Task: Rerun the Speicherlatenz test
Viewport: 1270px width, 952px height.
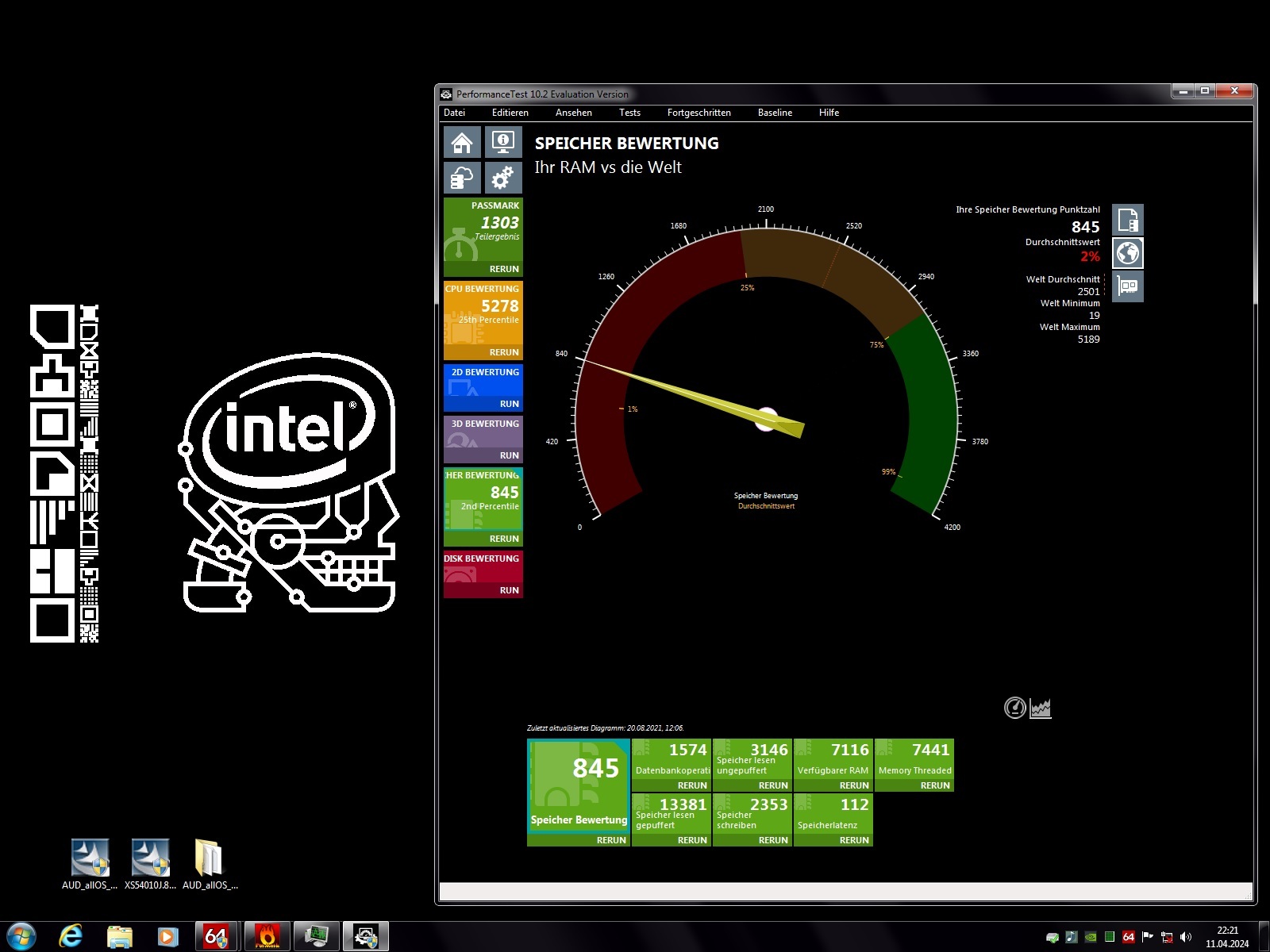Action: pos(854,840)
